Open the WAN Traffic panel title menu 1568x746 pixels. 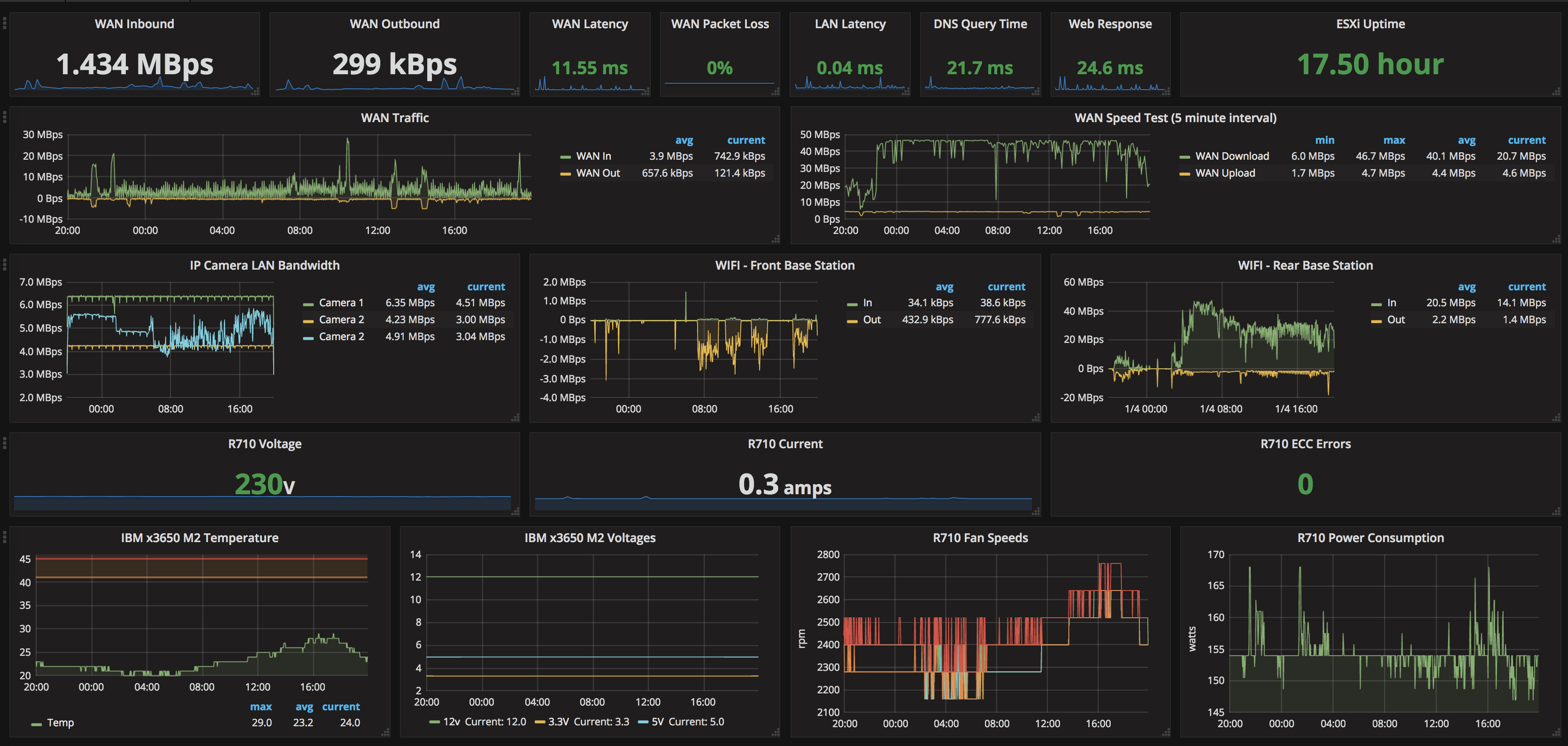tap(394, 117)
